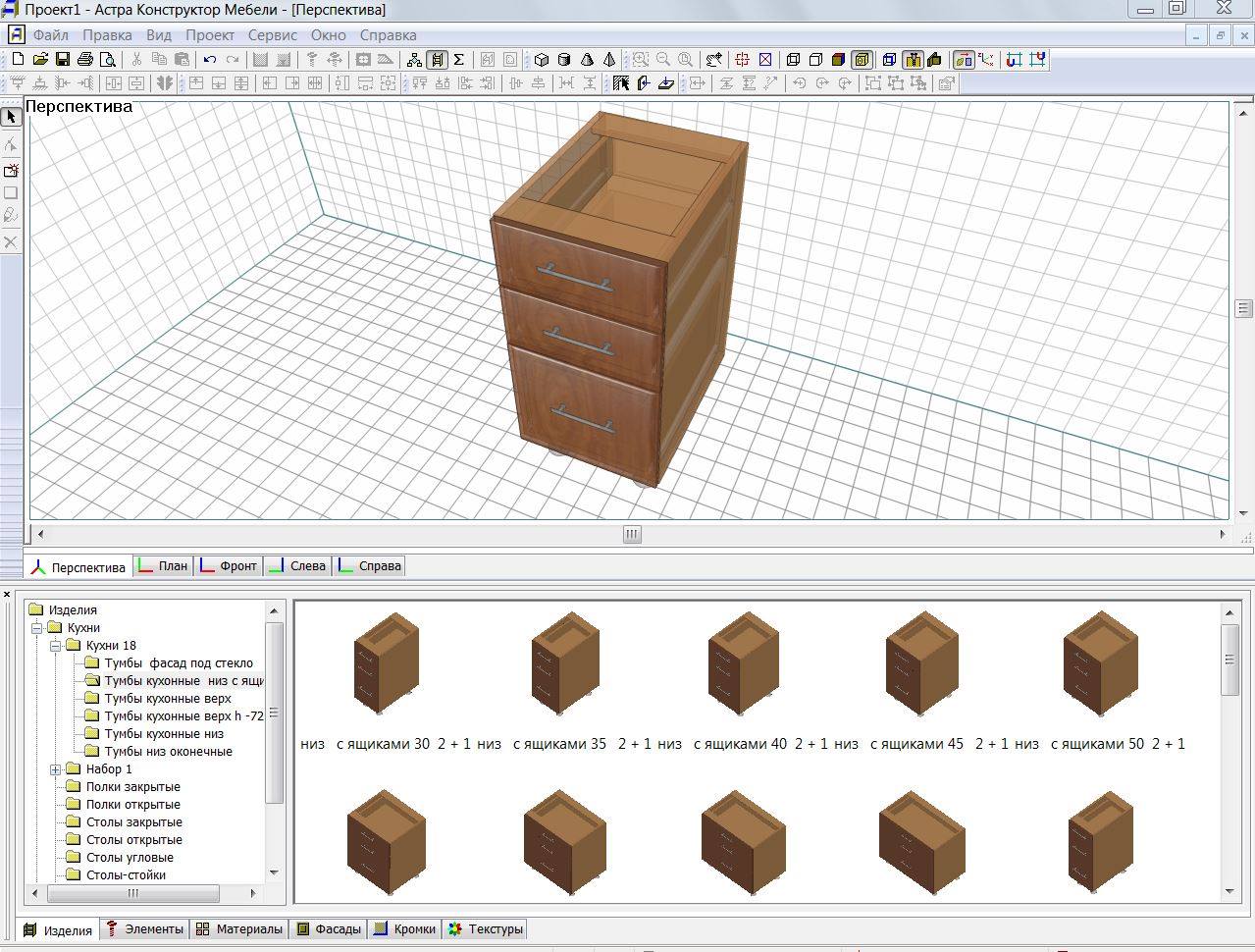Image resolution: width=1255 pixels, height=952 pixels.
Task: Click the Save floppy disk icon
Action: (x=63, y=60)
